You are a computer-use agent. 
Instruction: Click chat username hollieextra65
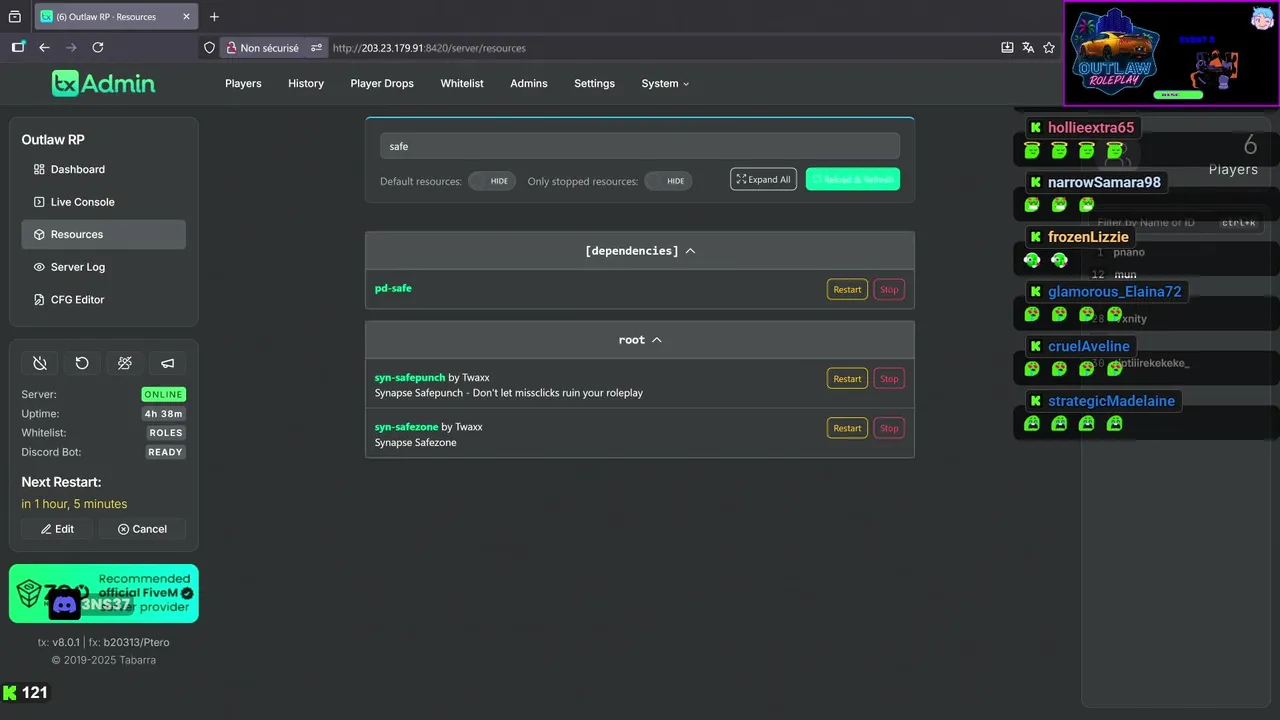1091,128
